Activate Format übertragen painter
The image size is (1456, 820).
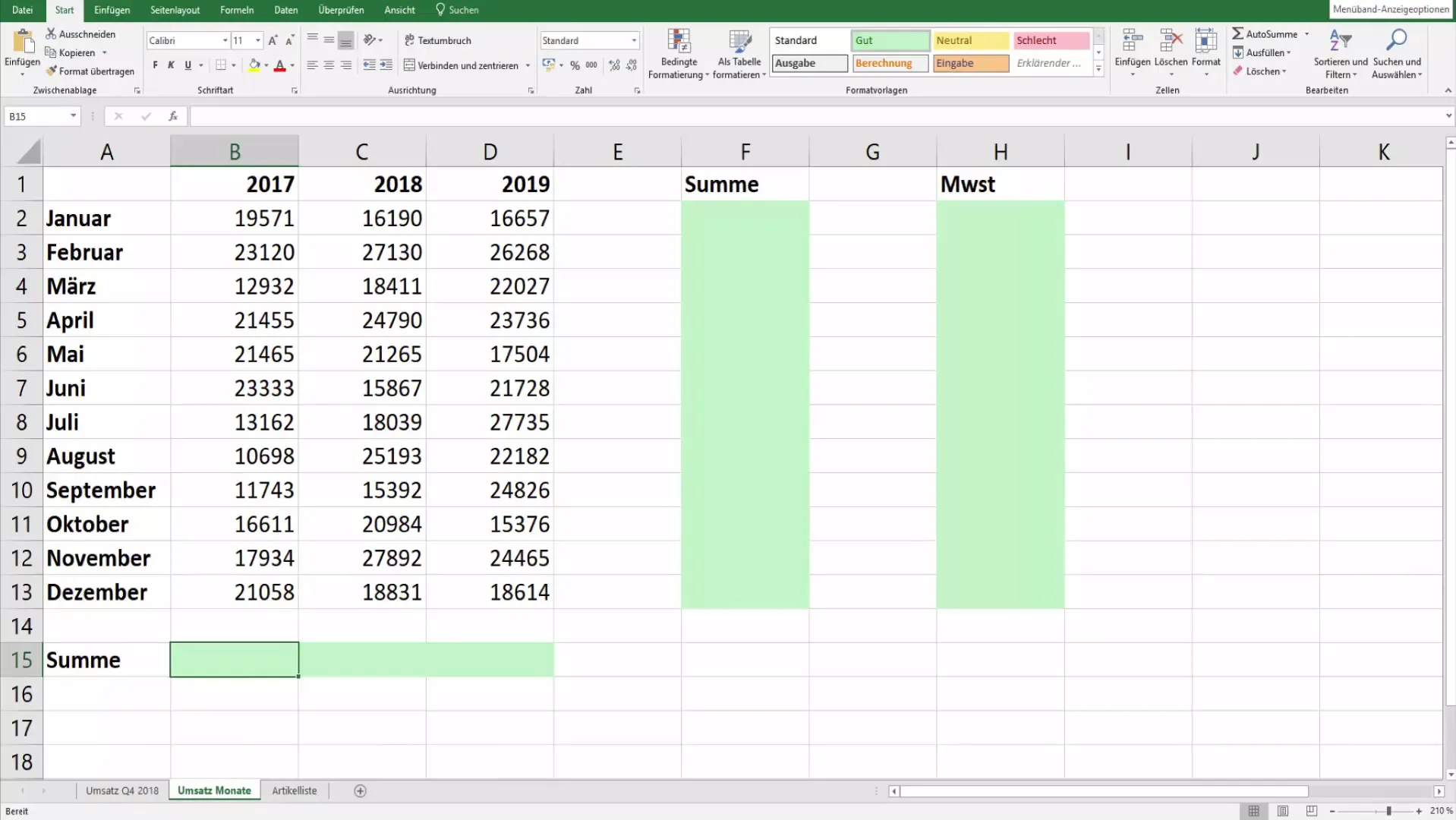coord(90,71)
